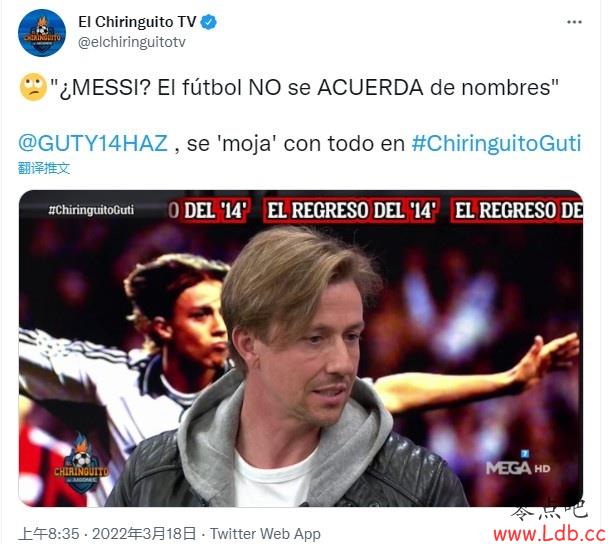Open the @elchiringuitotv handle link

point(132,42)
